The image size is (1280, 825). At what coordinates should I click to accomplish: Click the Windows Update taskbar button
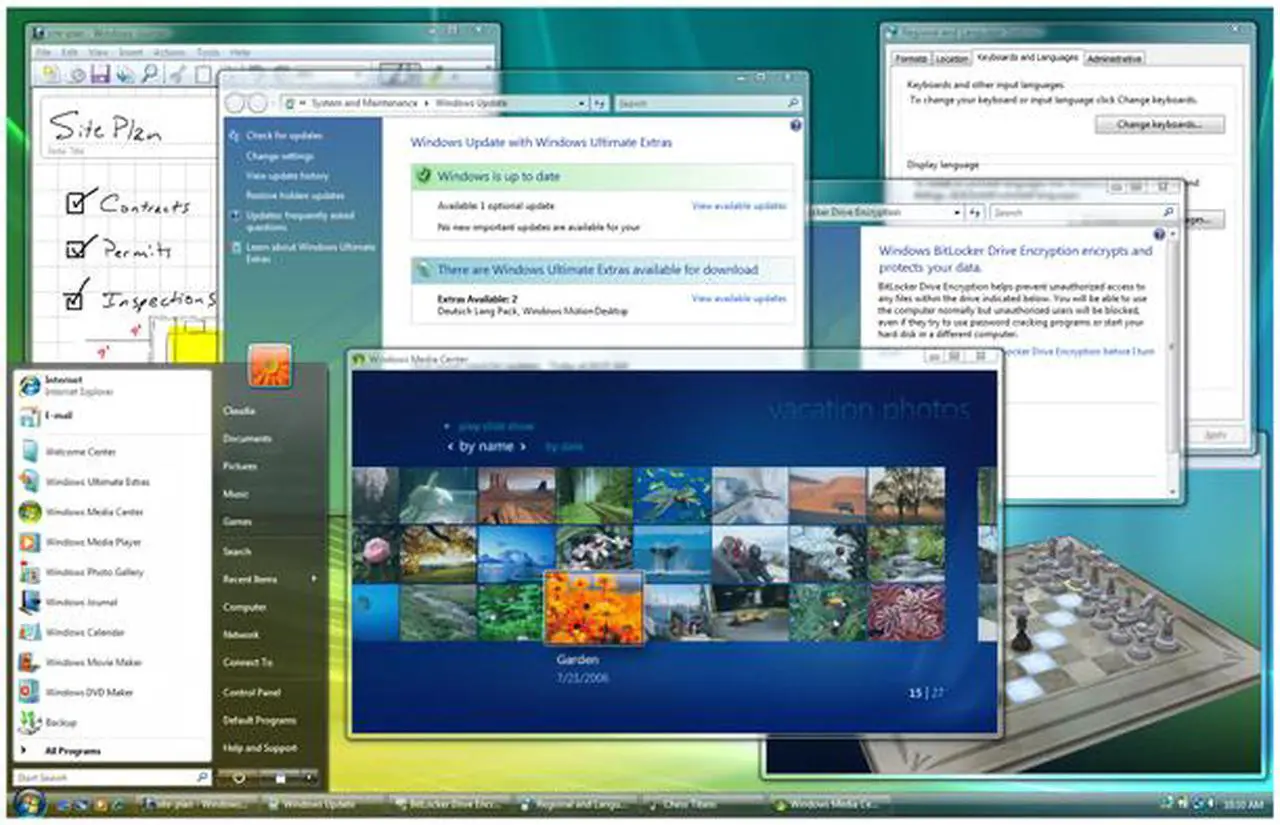[323, 803]
